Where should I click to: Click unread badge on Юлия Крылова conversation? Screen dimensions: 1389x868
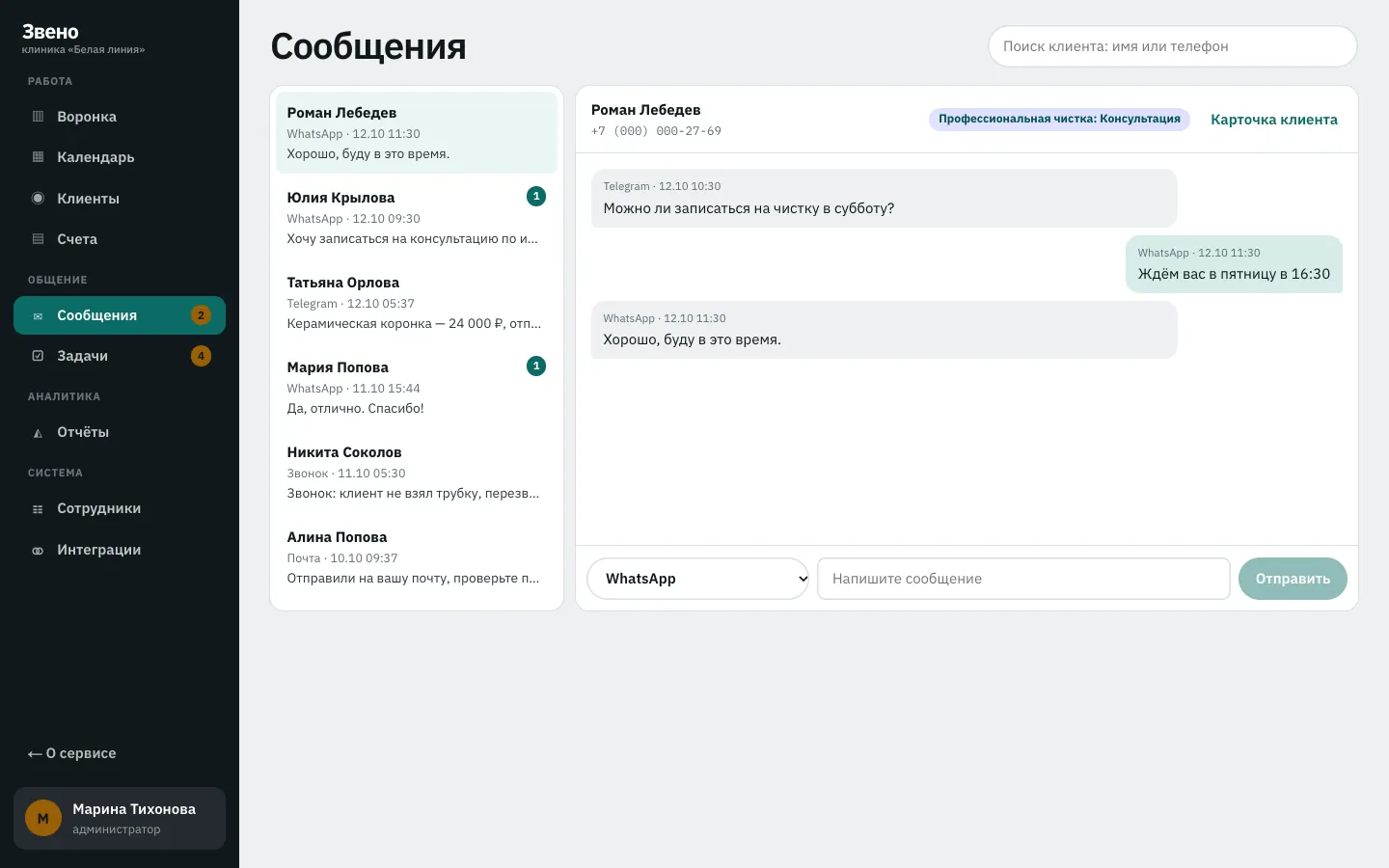pyautogui.click(x=536, y=197)
